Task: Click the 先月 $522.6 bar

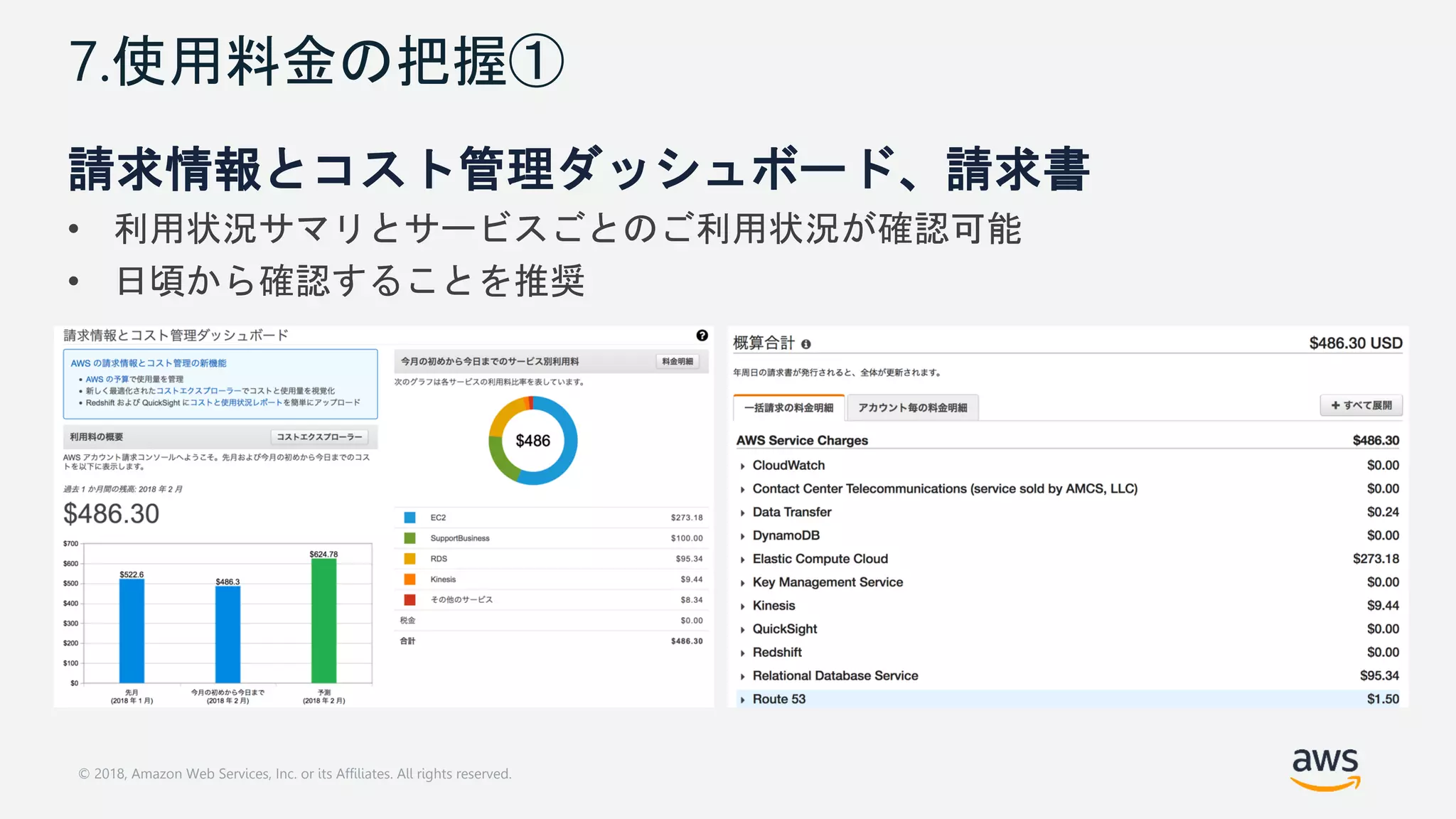Action: (x=132, y=631)
